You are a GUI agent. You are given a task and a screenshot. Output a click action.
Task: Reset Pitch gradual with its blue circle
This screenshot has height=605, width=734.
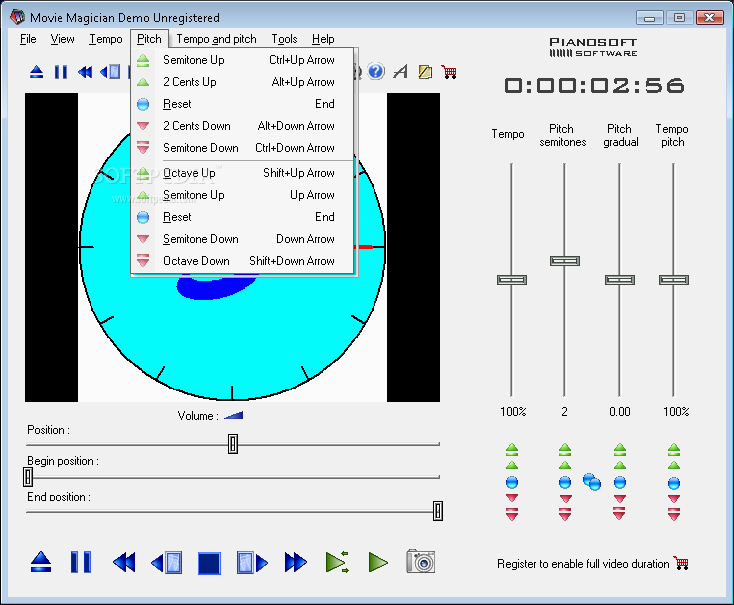pyautogui.click(x=620, y=482)
